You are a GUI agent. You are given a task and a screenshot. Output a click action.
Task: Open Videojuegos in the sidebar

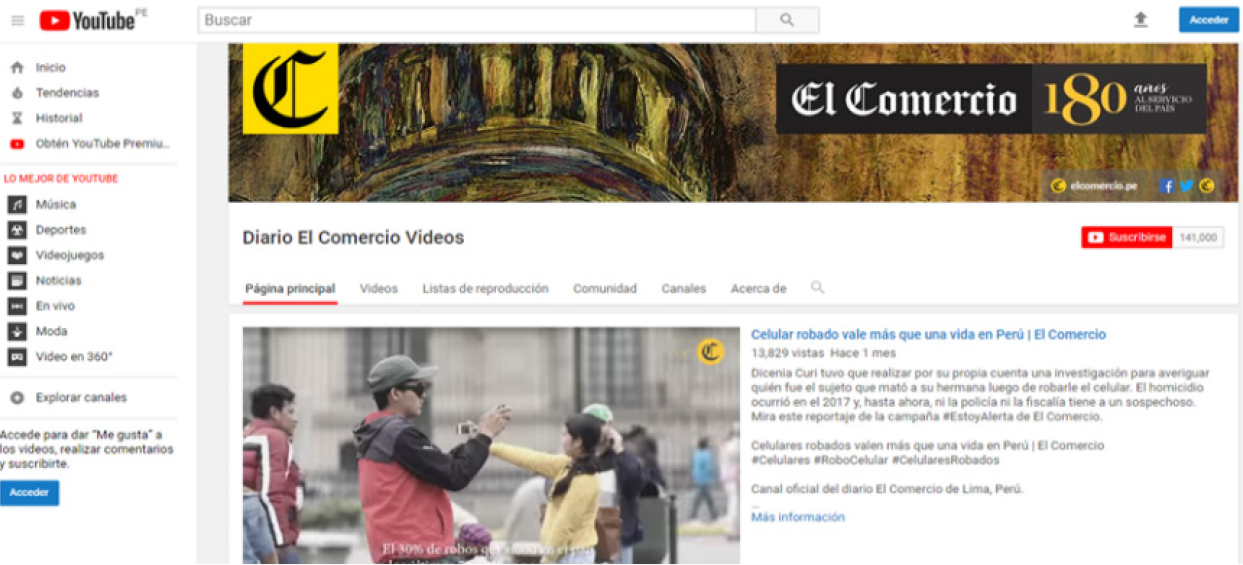tap(70, 255)
